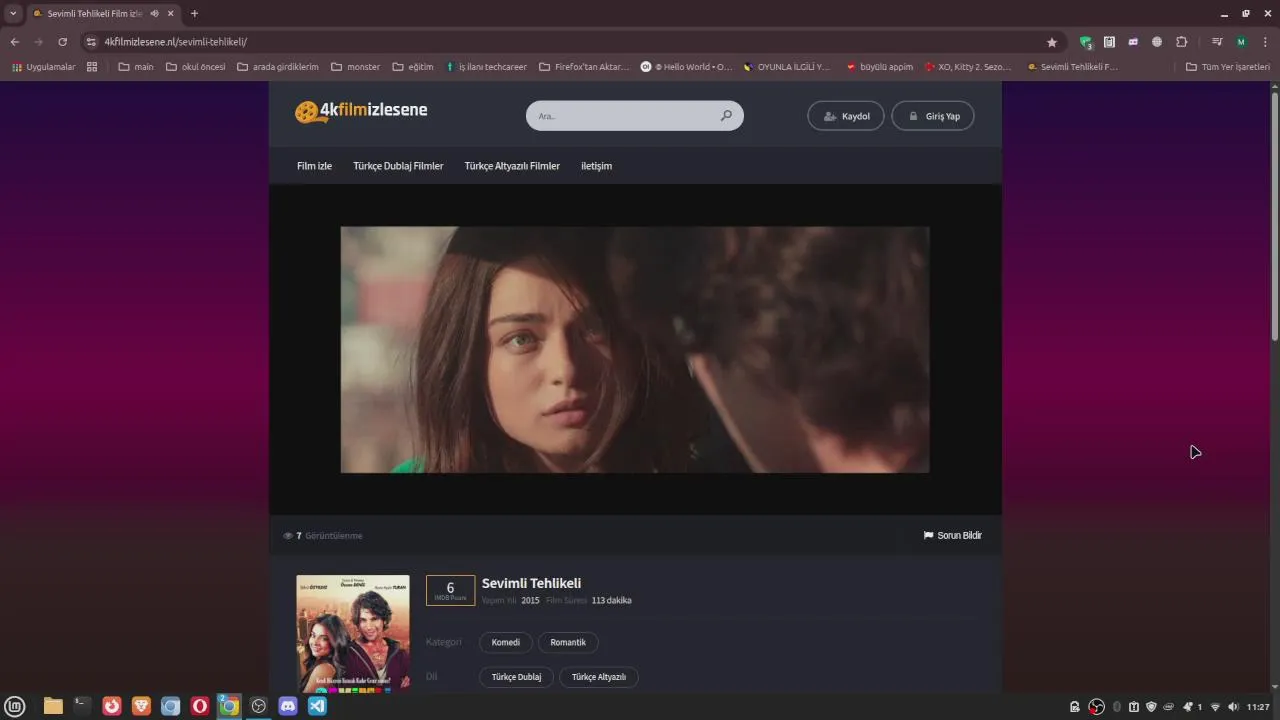Open Uygulamalar apps shortcut
1280x720 pixels.
click(43, 67)
